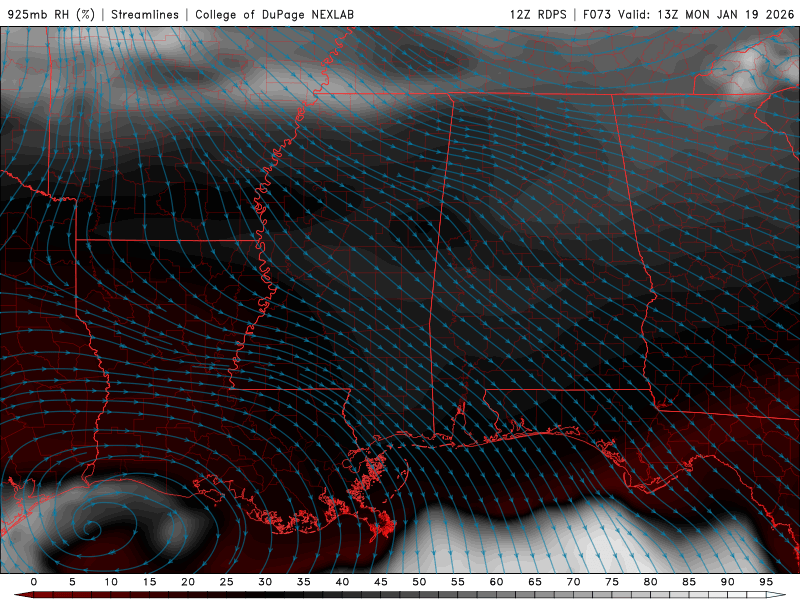Select the '30' value on the colorbar scale
The width and height of the screenshot is (800, 600).
pyautogui.click(x=265, y=582)
